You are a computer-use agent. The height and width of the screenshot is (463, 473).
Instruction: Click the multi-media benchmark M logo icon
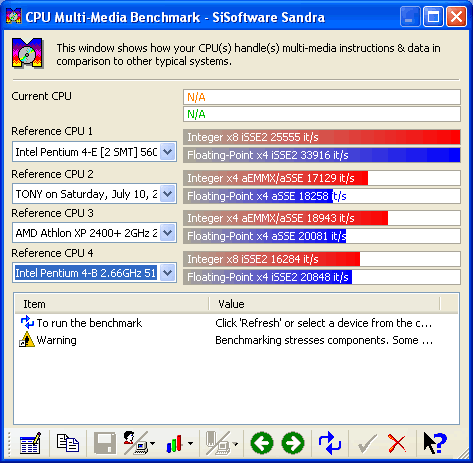tap(28, 53)
